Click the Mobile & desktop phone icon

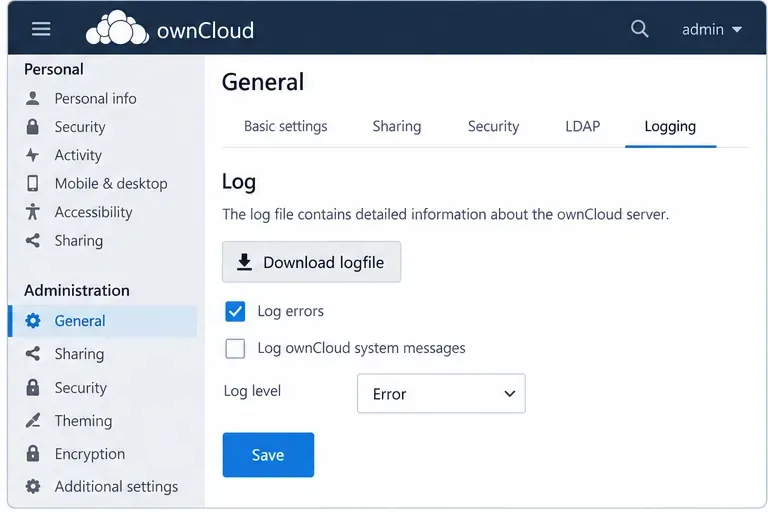tap(33, 184)
